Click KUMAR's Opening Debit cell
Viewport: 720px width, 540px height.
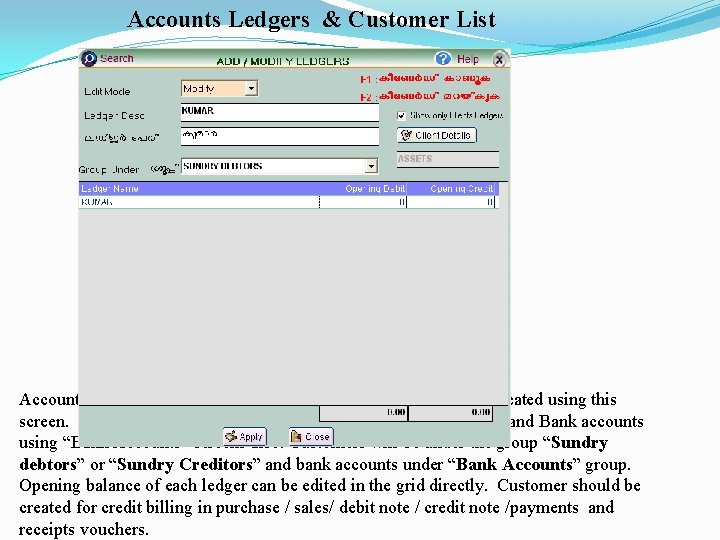[363, 202]
